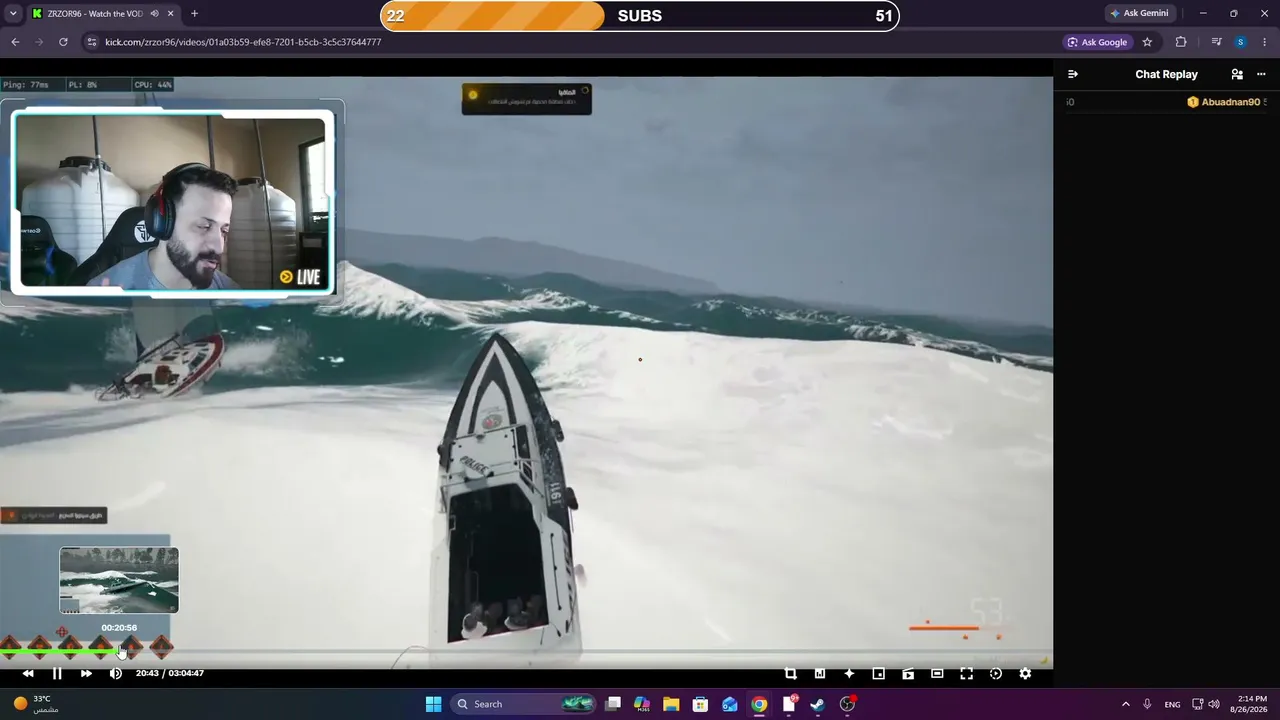
Task: Switch to Chrome on the taskbar
Action: (759, 704)
